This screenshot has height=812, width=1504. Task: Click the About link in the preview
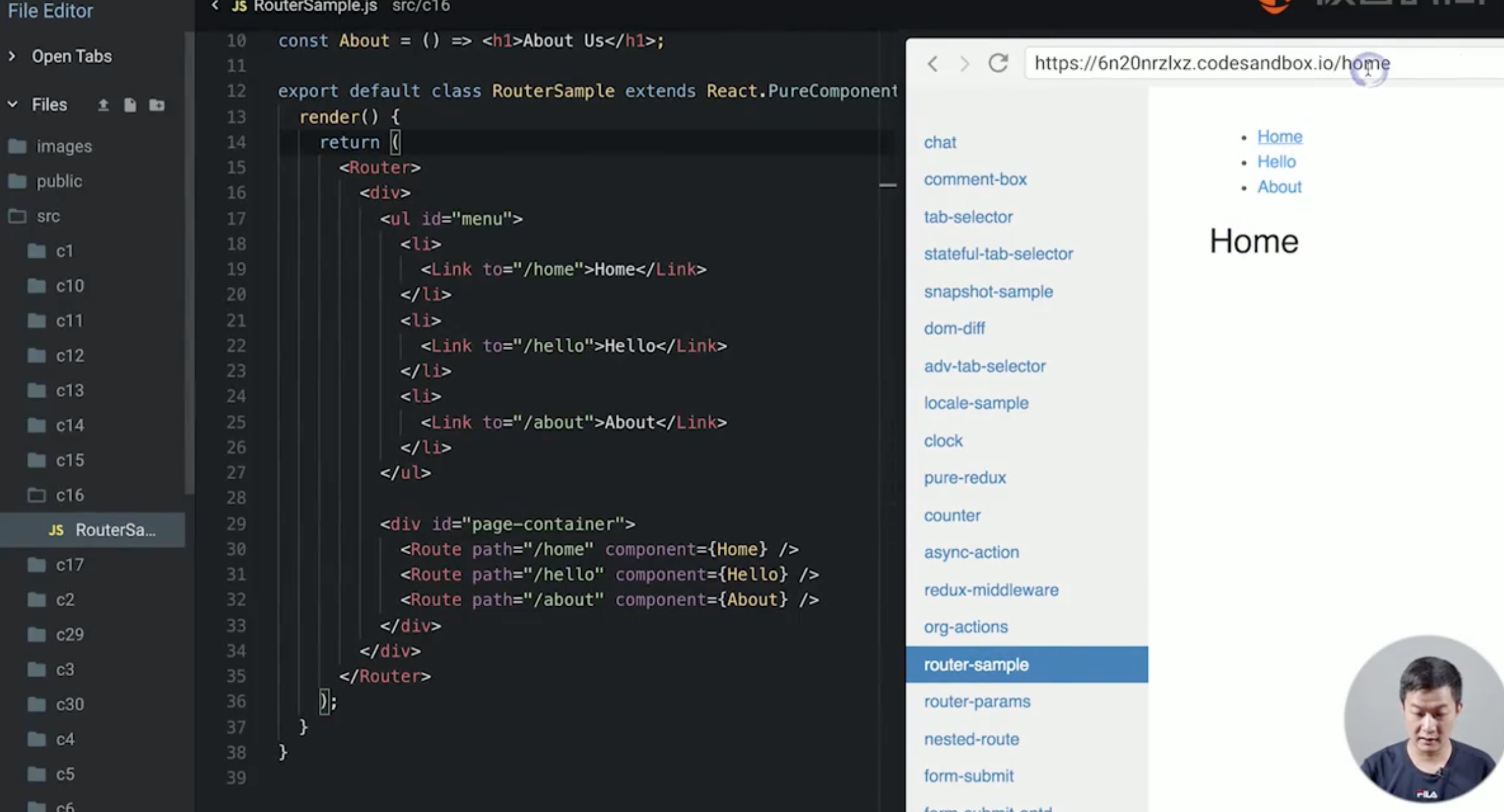point(1279,187)
